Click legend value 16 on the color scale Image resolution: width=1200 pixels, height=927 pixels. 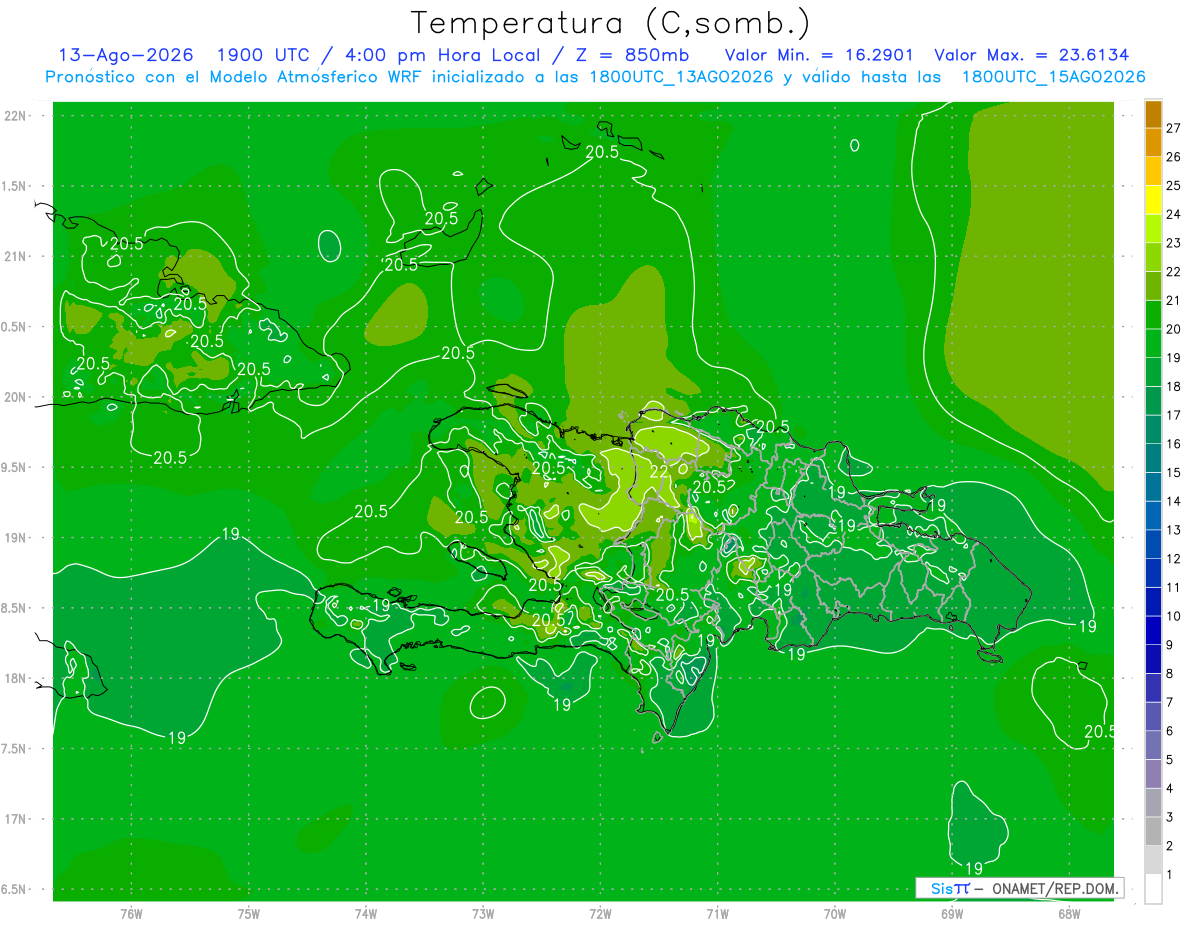click(x=1174, y=444)
